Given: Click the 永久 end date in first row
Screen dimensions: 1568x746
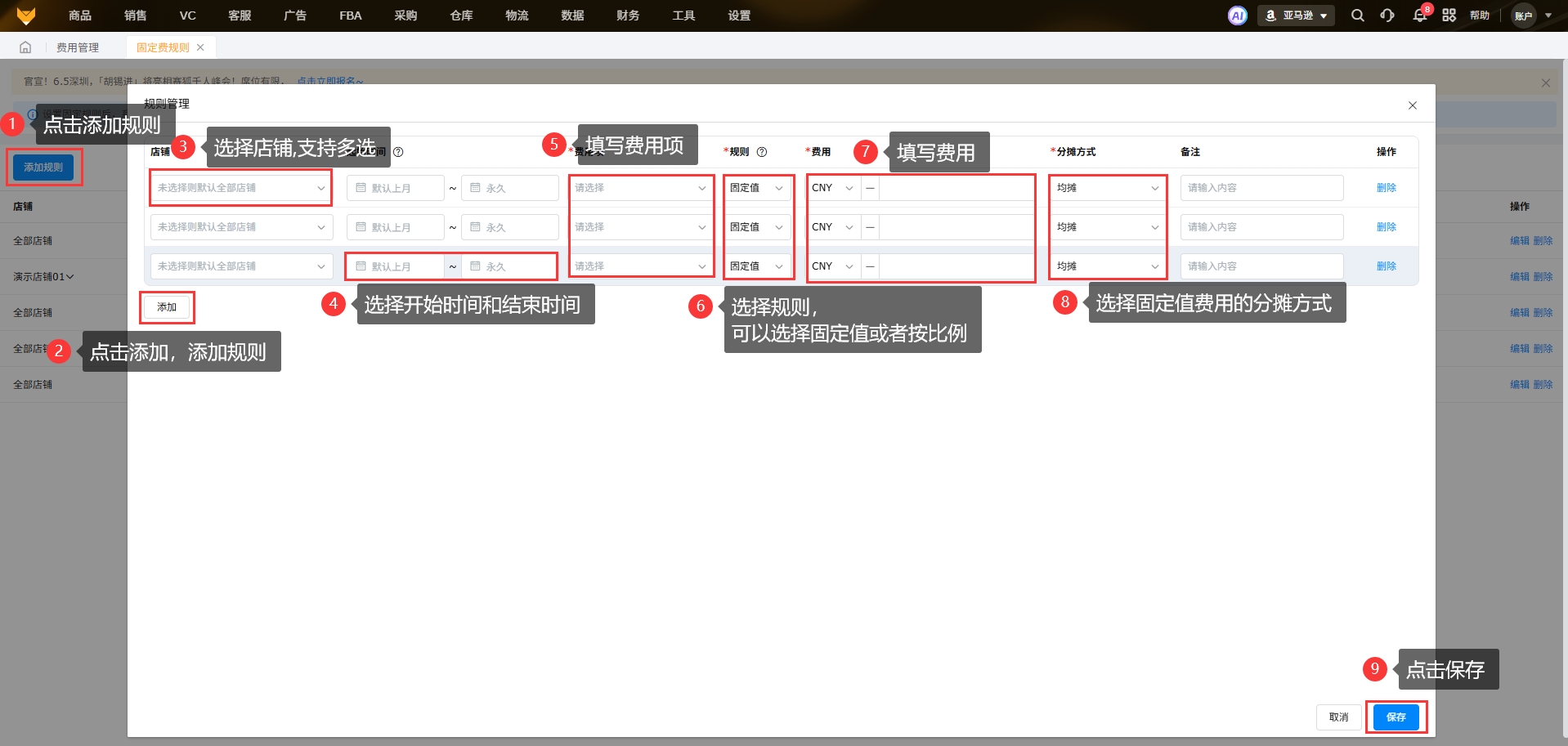Looking at the screenshot, I should 510,188.
